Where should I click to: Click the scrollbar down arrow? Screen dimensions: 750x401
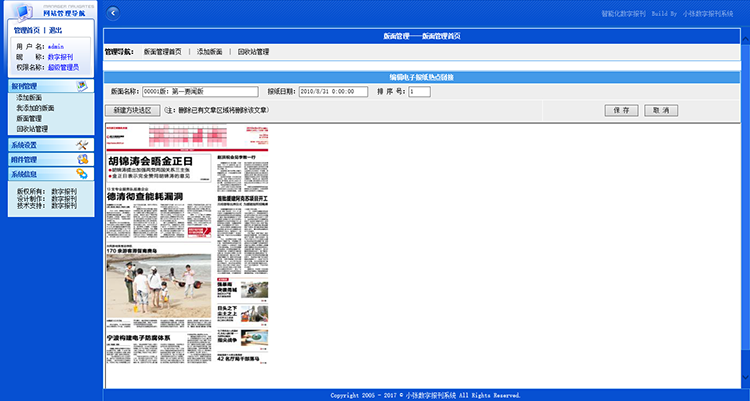pyautogui.click(x=745, y=378)
